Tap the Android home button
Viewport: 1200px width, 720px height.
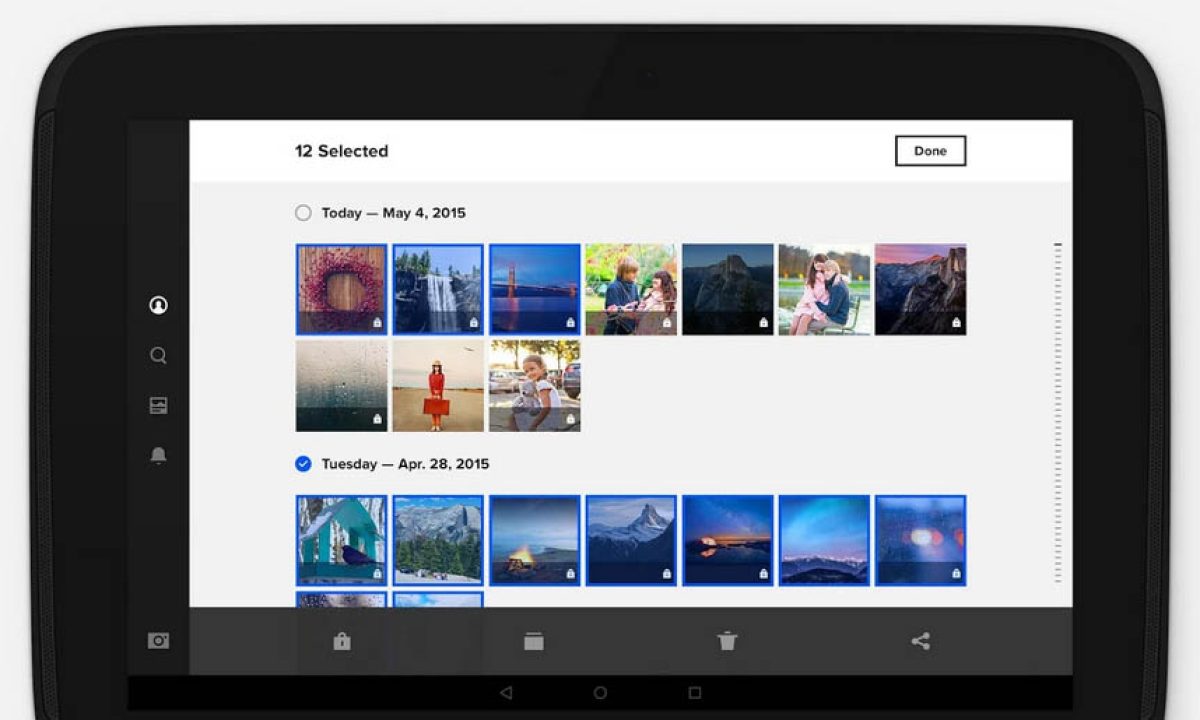click(x=600, y=692)
